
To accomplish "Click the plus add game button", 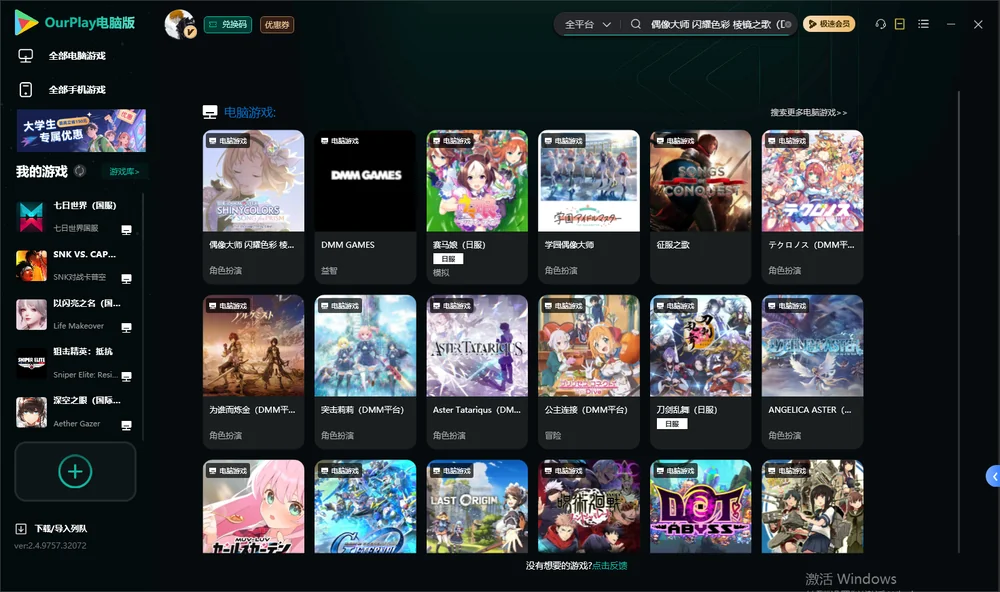I will tap(75, 471).
